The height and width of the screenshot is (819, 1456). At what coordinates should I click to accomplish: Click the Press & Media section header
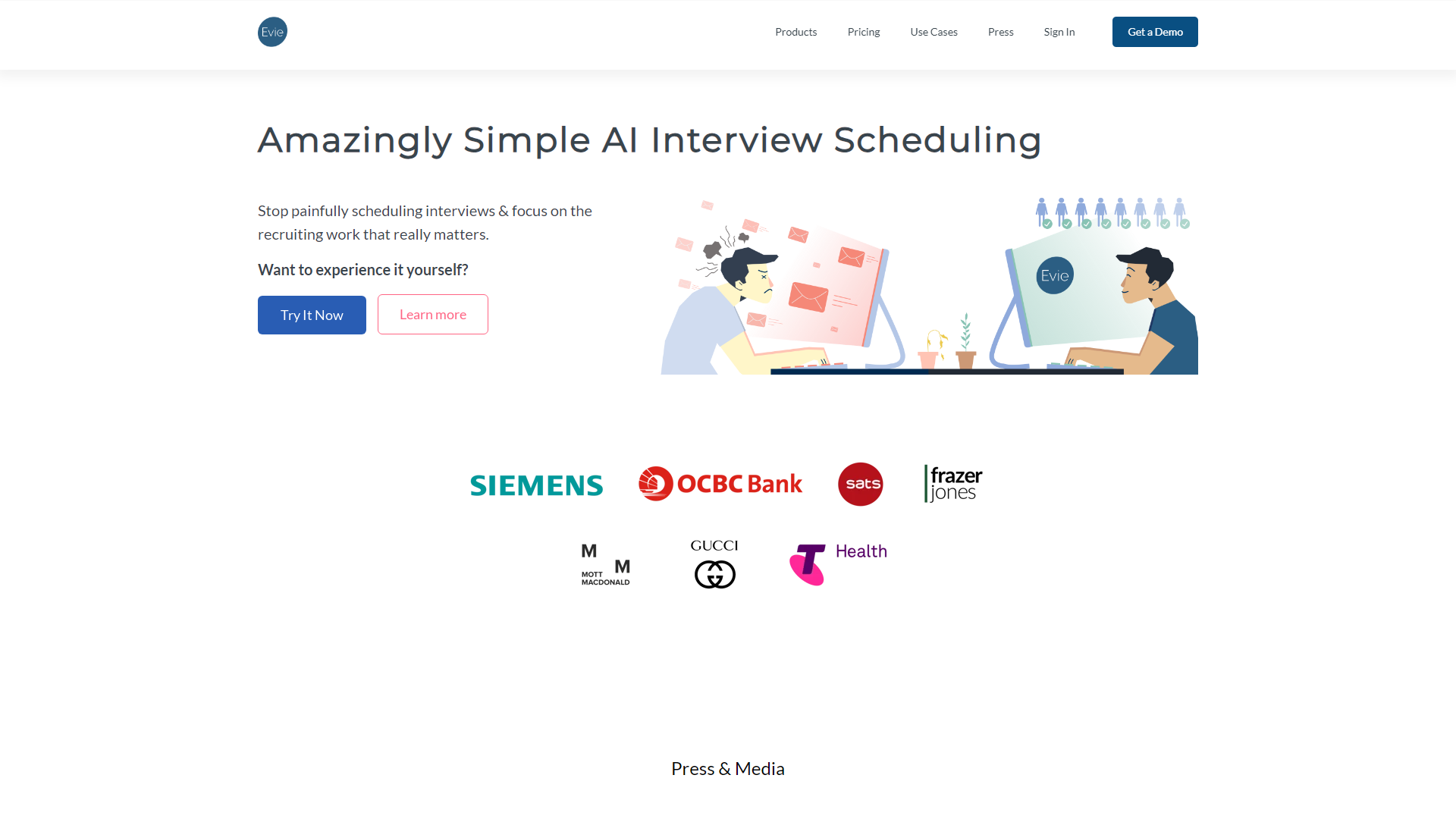click(x=728, y=768)
